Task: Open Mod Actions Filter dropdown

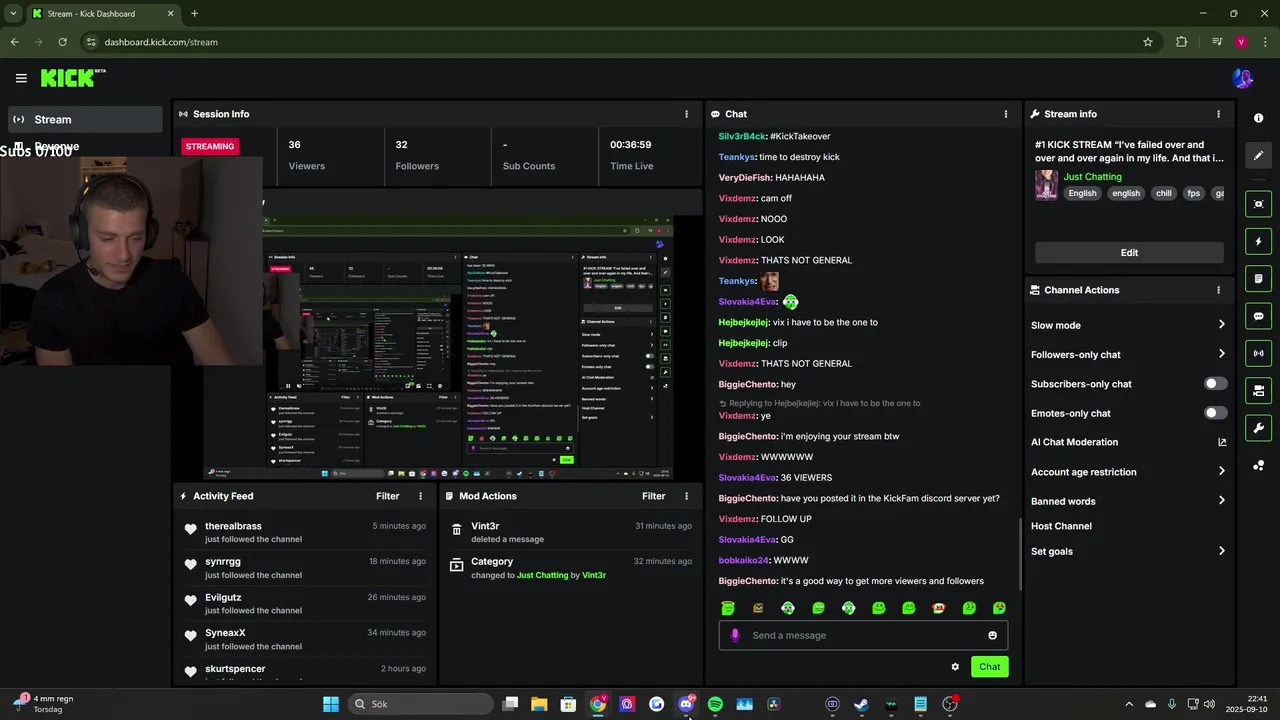Action: pyautogui.click(x=654, y=496)
